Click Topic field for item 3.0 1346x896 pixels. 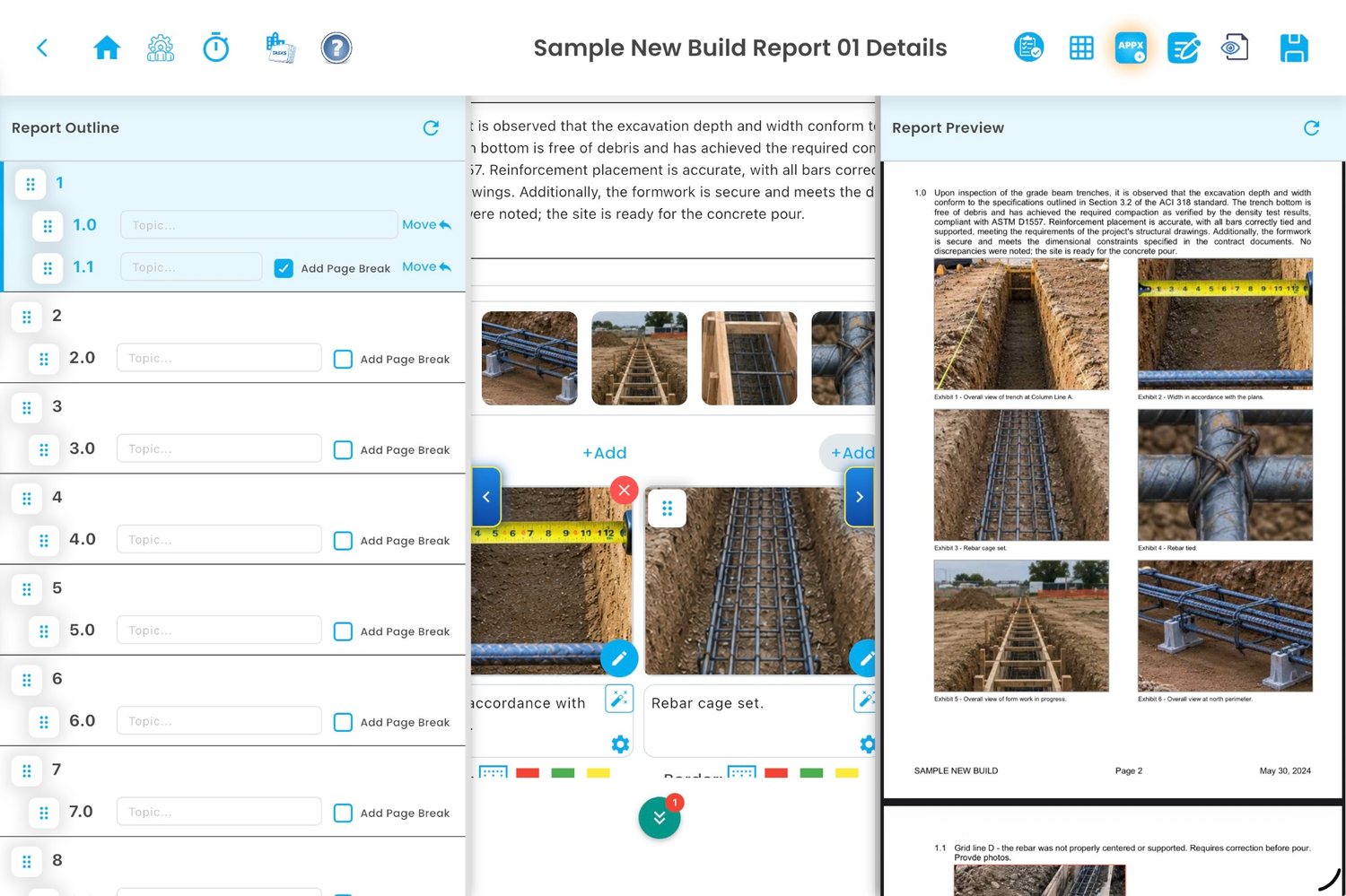tap(219, 448)
